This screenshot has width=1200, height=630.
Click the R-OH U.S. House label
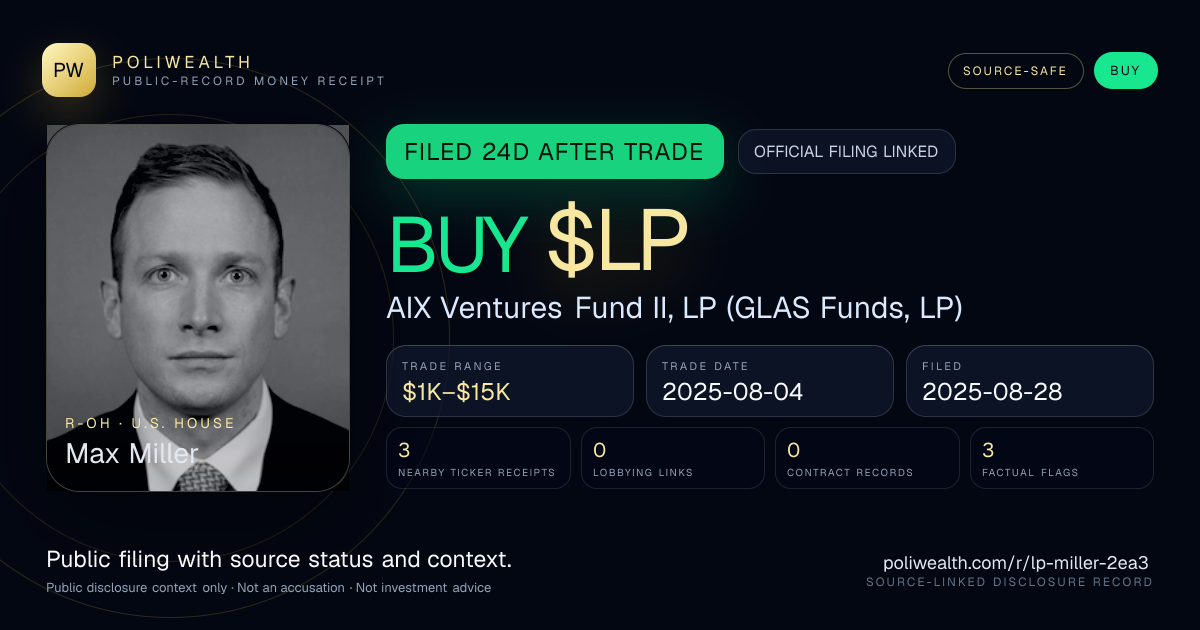150,423
